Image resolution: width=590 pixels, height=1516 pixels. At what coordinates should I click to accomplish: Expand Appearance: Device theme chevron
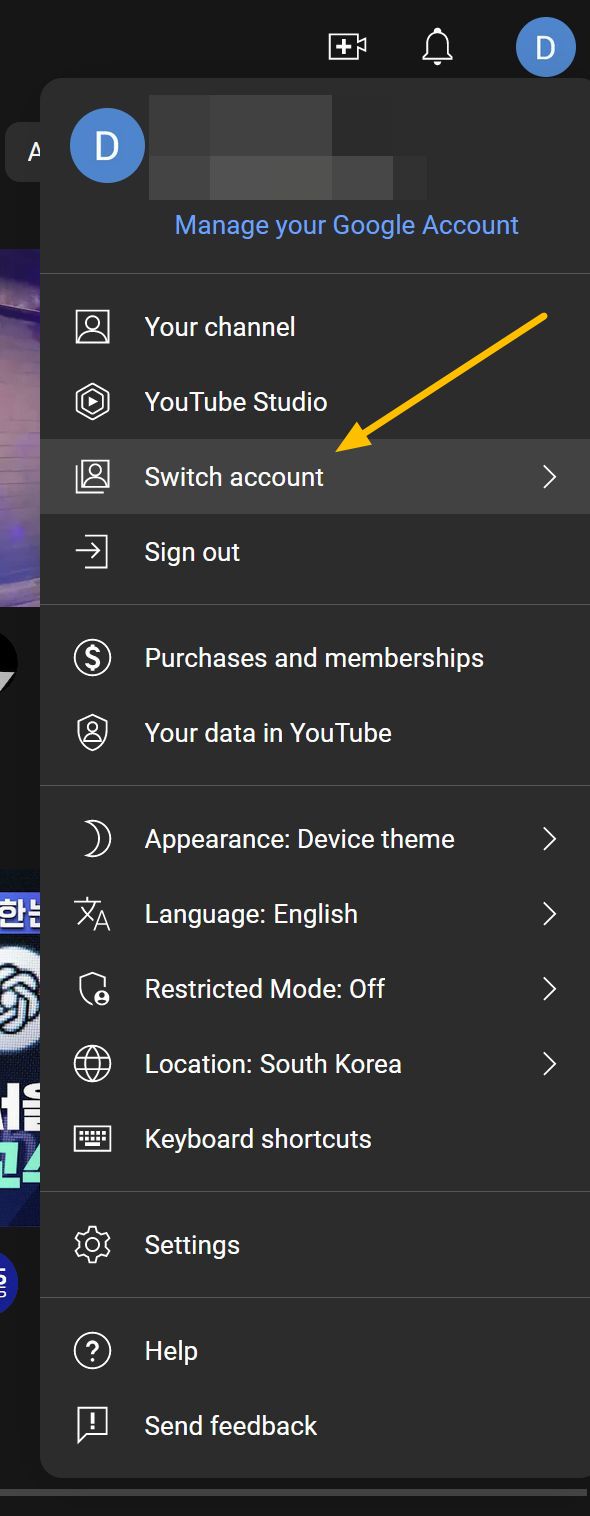pos(548,839)
